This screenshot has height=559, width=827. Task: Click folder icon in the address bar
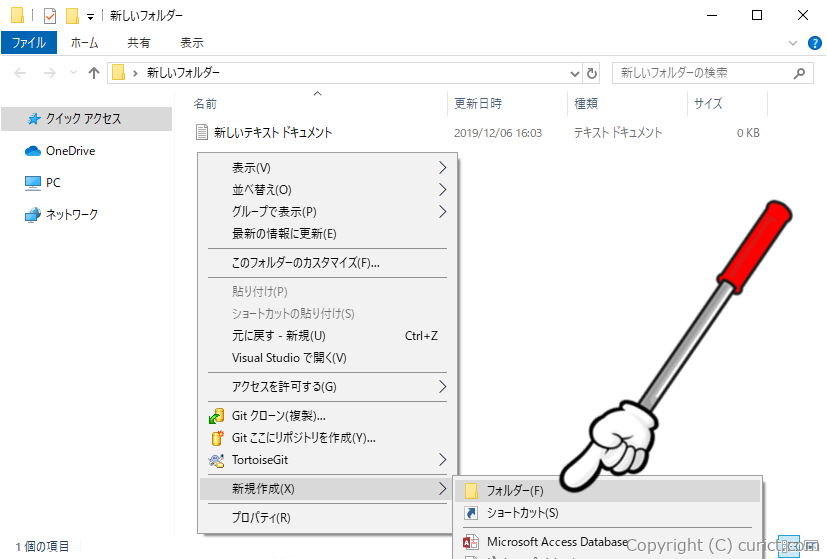[x=119, y=72]
